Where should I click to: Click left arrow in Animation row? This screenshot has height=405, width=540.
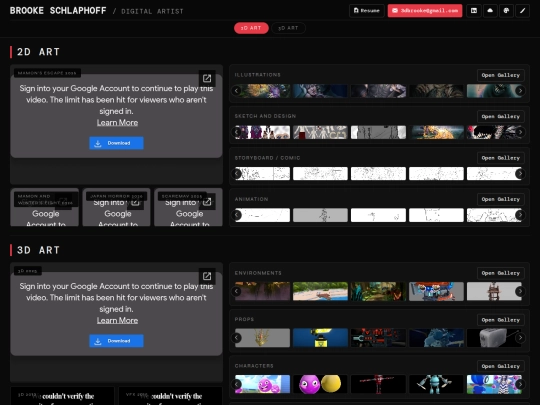click(x=236, y=215)
